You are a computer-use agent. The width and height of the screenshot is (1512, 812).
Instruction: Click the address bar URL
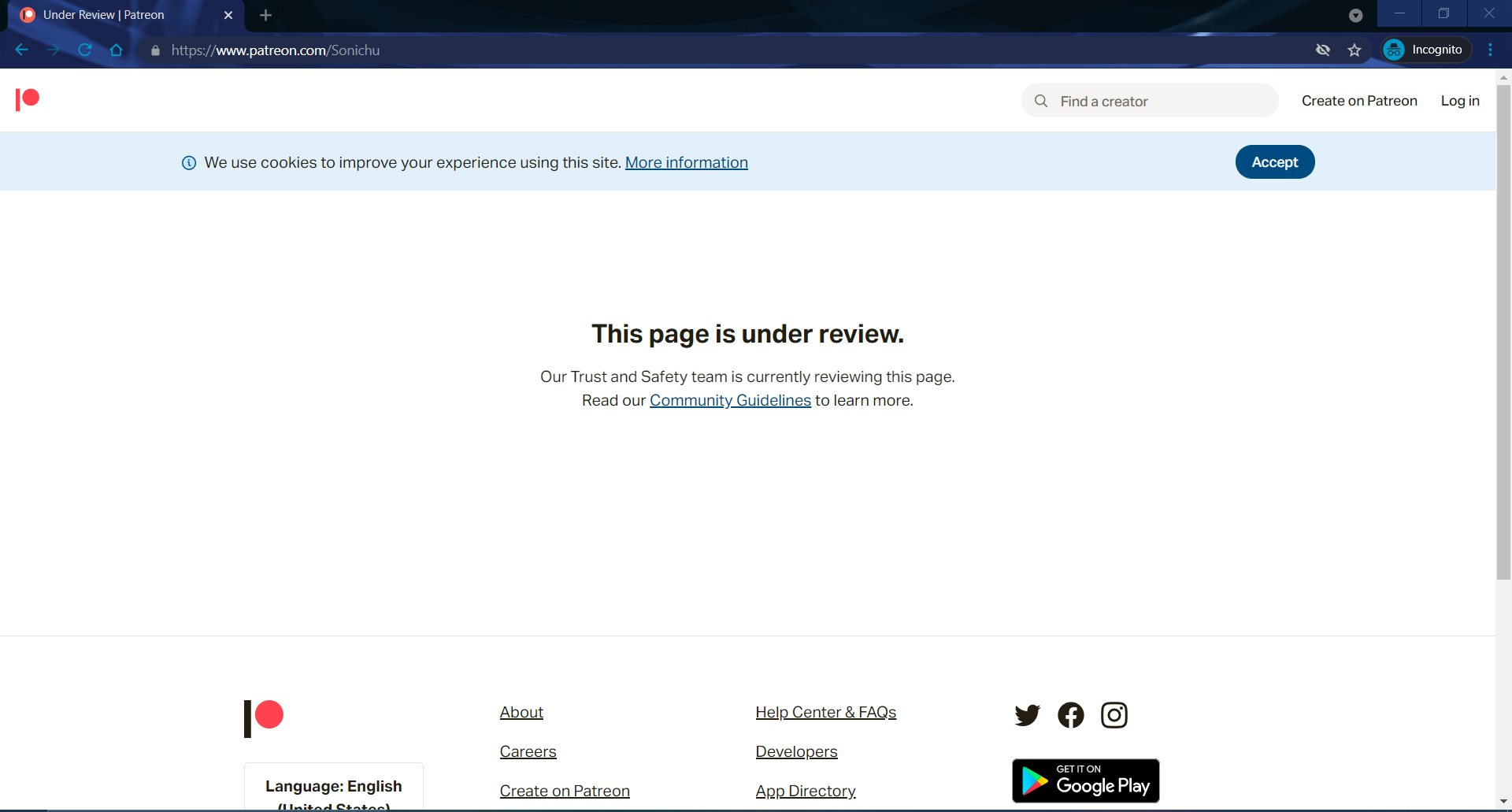pyautogui.click(x=276, y=50)
